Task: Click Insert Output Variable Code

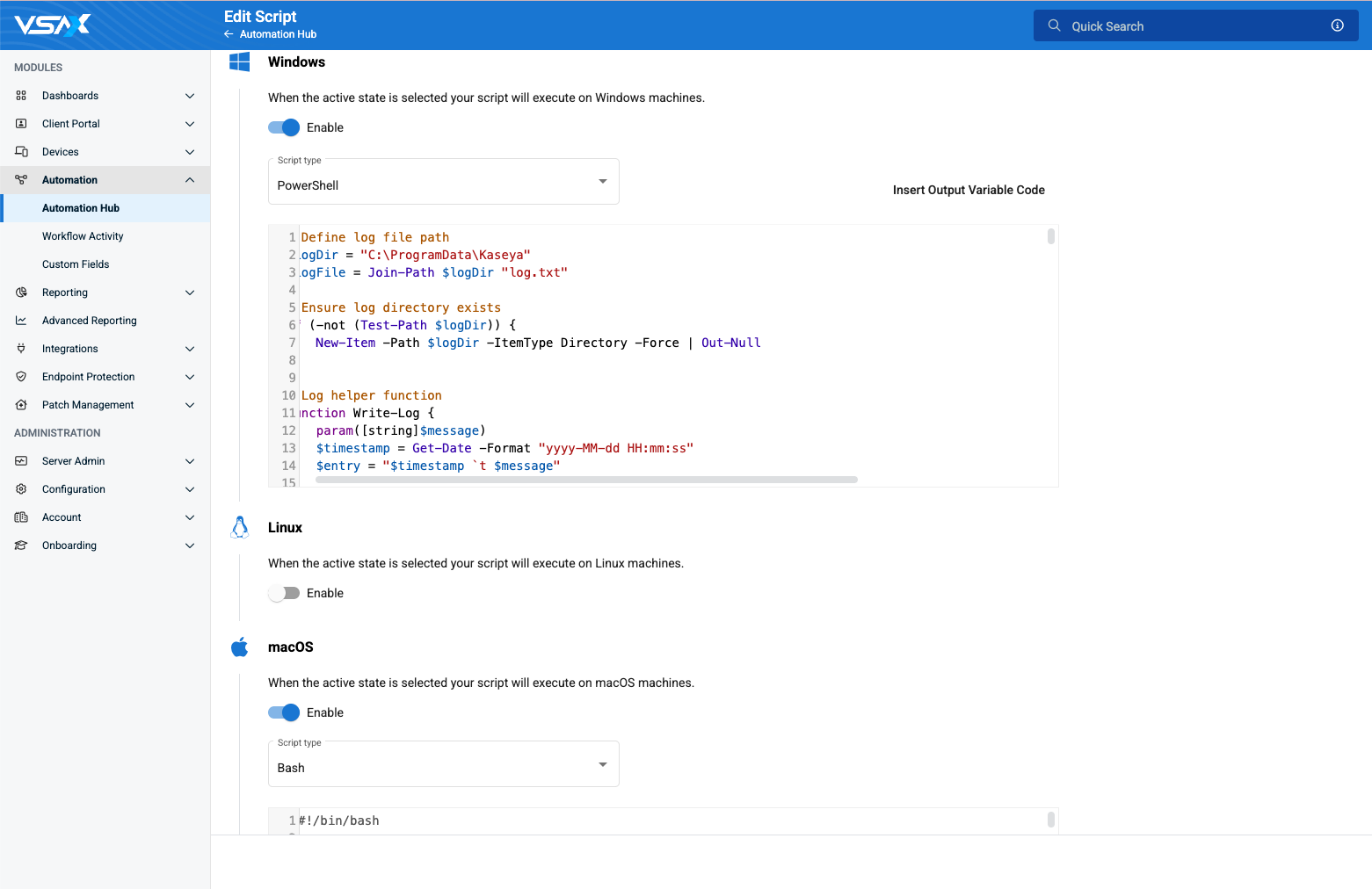Action: (968, 190)
